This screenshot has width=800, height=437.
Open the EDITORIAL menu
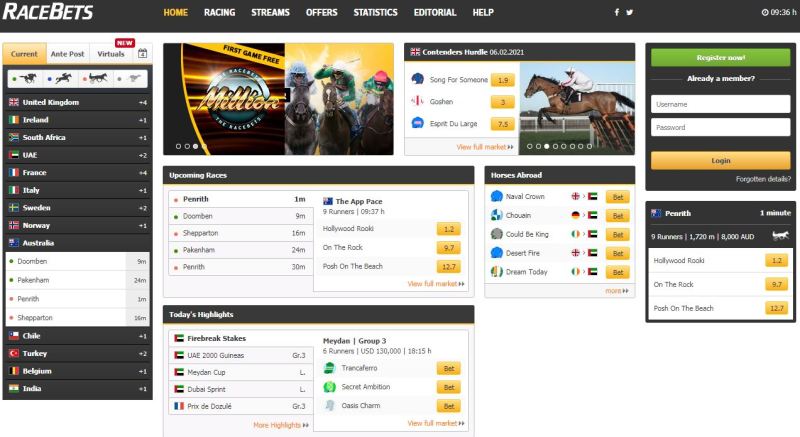click(x=435, y=12)
